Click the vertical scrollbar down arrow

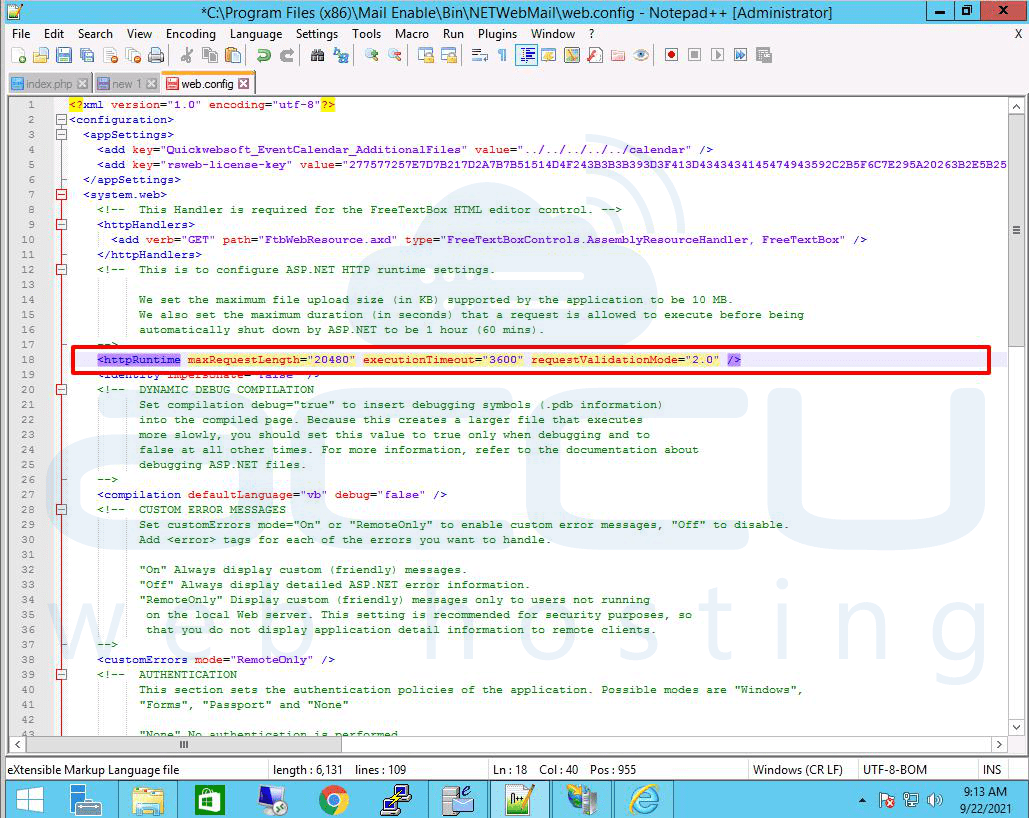tap(1016, 727)
